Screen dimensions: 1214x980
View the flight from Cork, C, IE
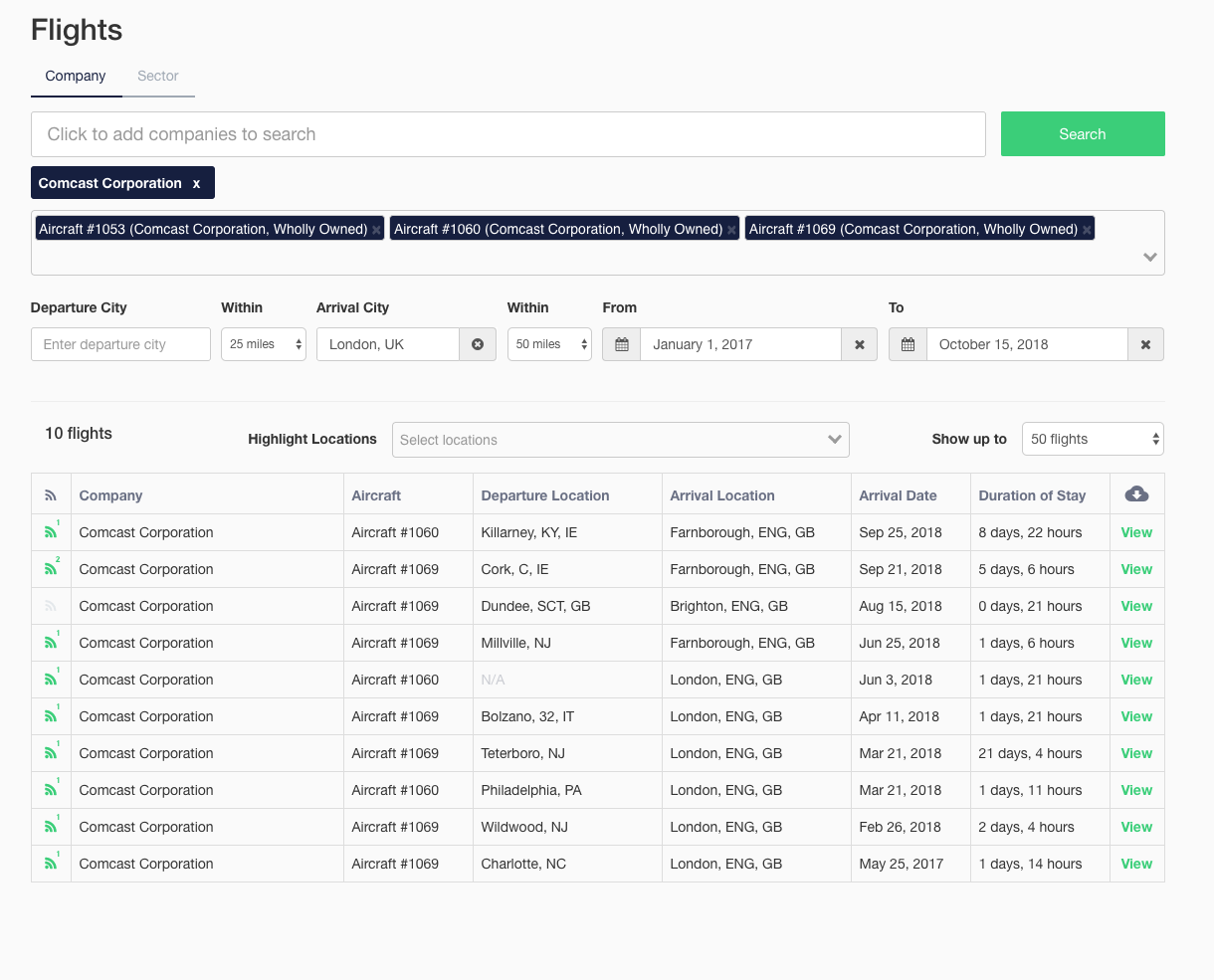1136,569
